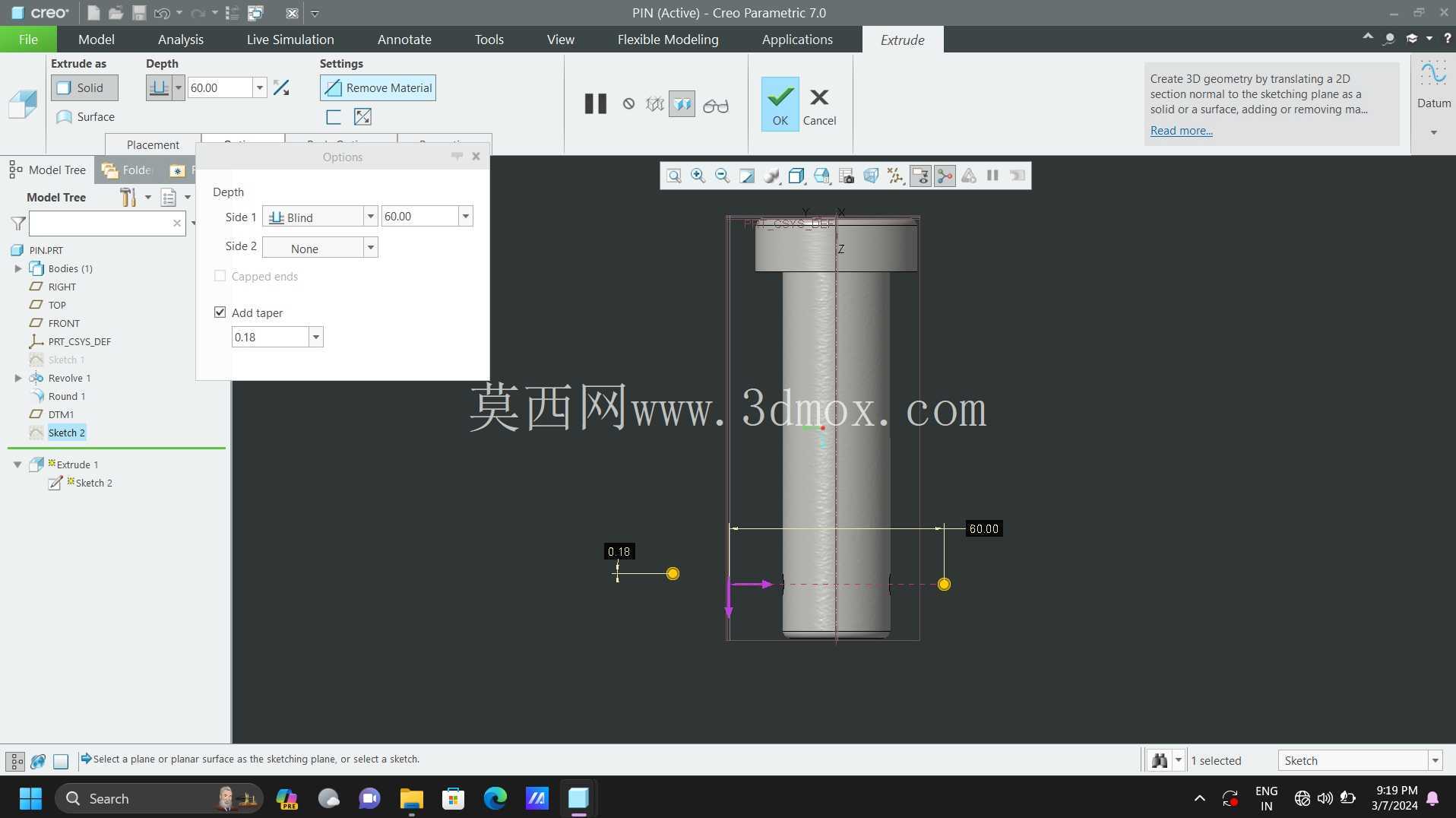
Task: Click the 60.00 depth drag handle
Action: [x=944, y=585]
